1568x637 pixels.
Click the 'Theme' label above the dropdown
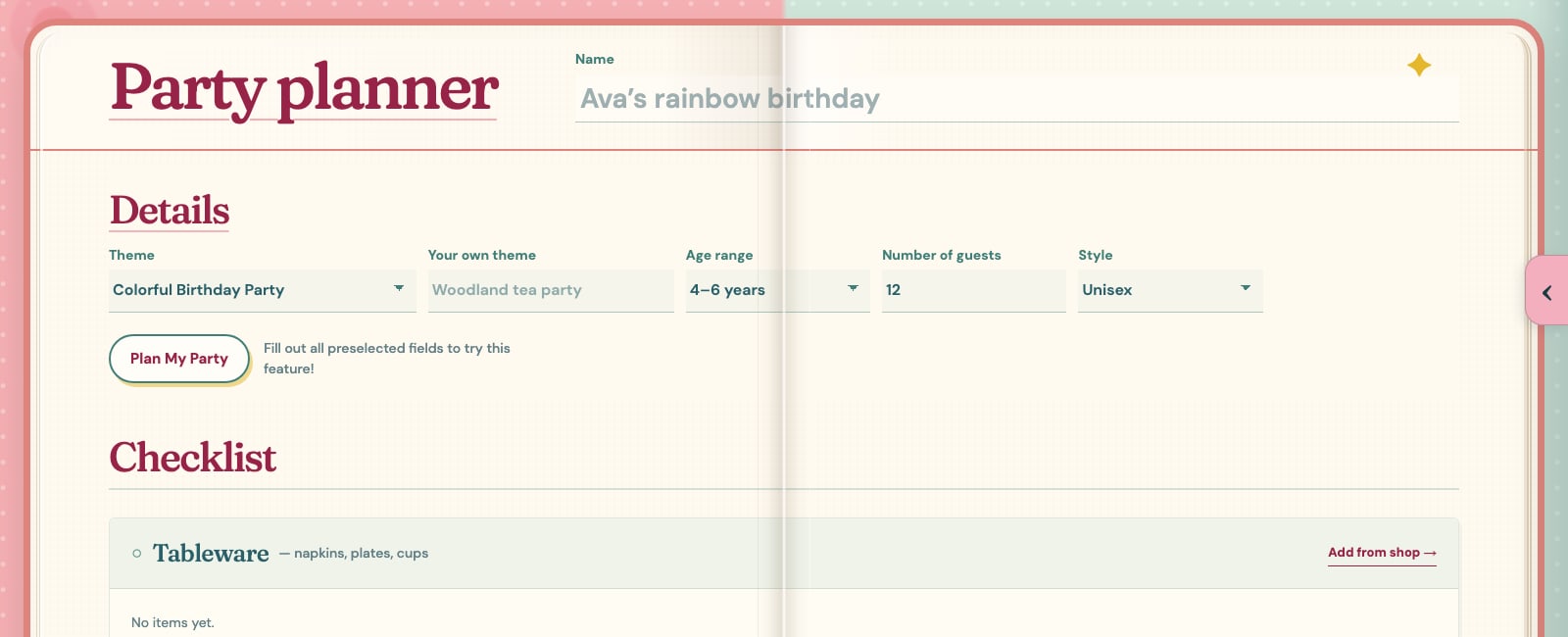[131, 255]
